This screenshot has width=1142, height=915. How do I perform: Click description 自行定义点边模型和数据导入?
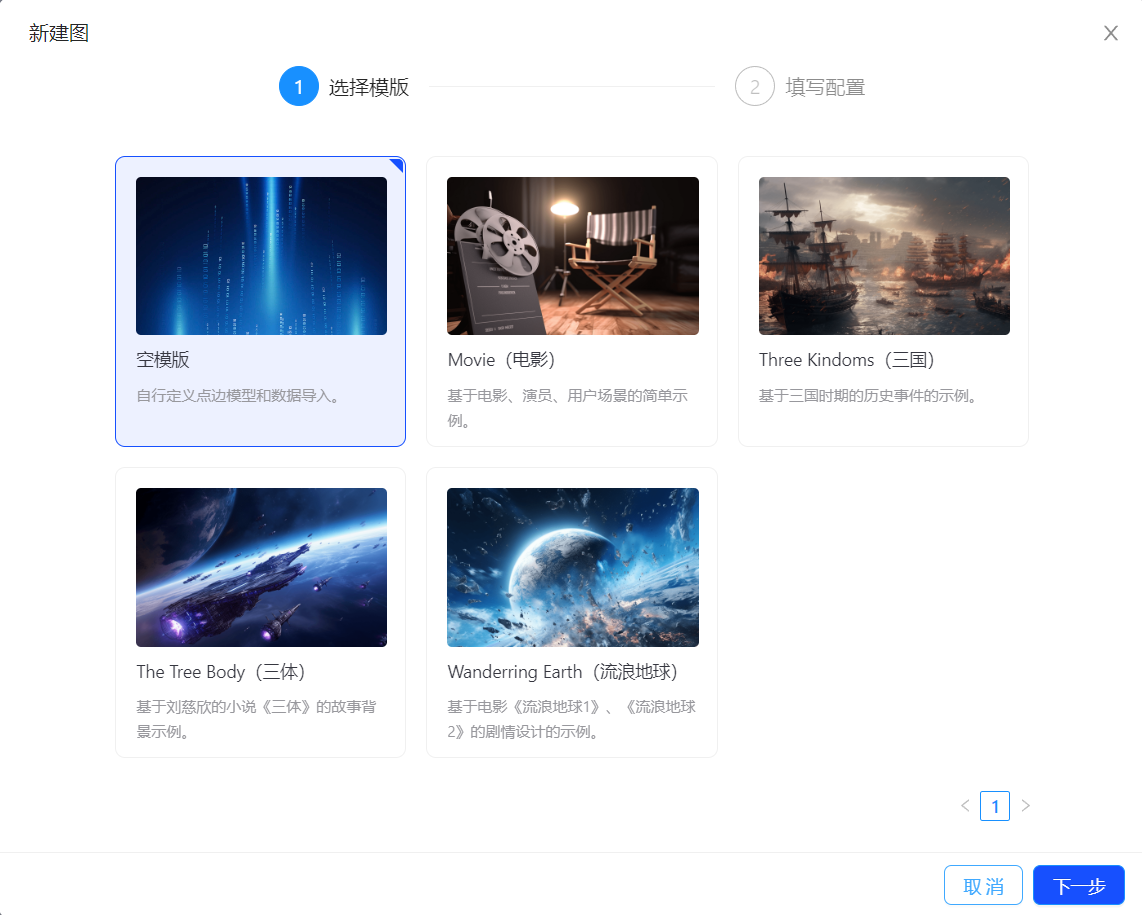click(237, 396)
